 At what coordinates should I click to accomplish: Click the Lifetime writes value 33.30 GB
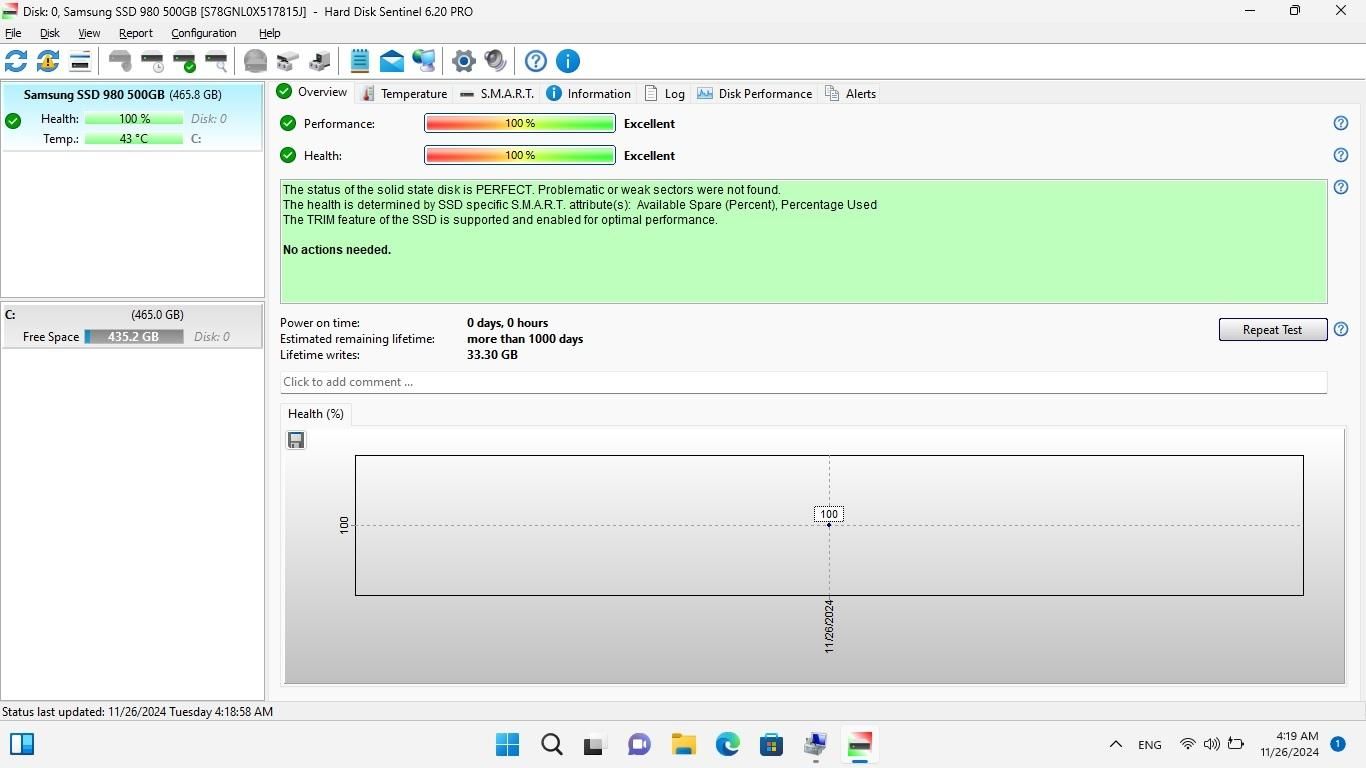492,355
